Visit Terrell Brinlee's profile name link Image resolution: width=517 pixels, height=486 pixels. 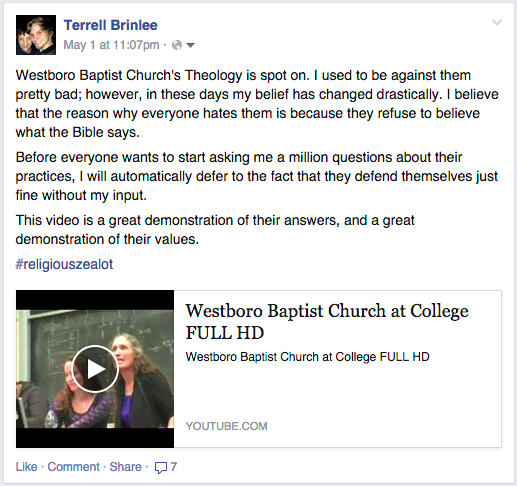(x=111, y=25)
